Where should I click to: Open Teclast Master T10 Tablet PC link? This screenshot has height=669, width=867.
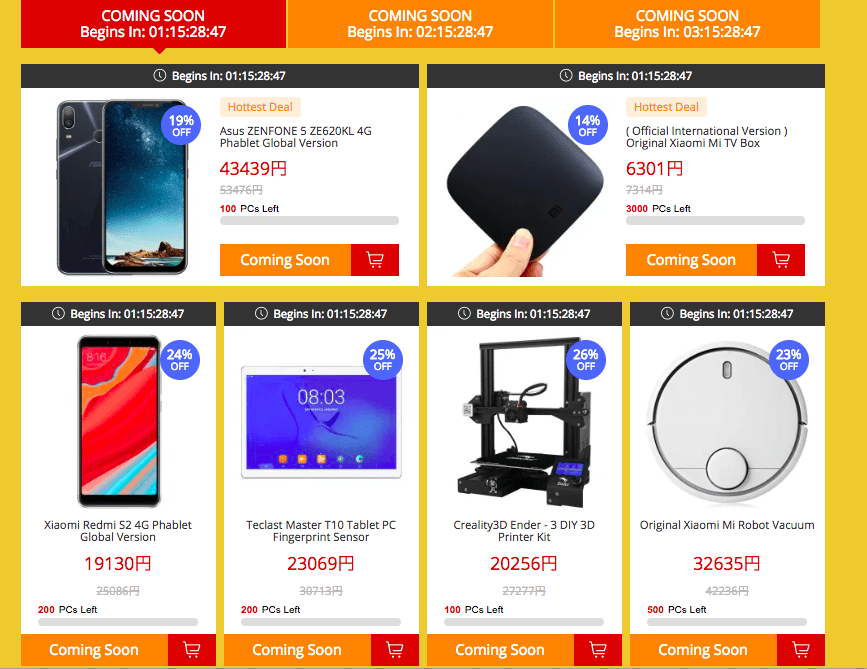321,531
